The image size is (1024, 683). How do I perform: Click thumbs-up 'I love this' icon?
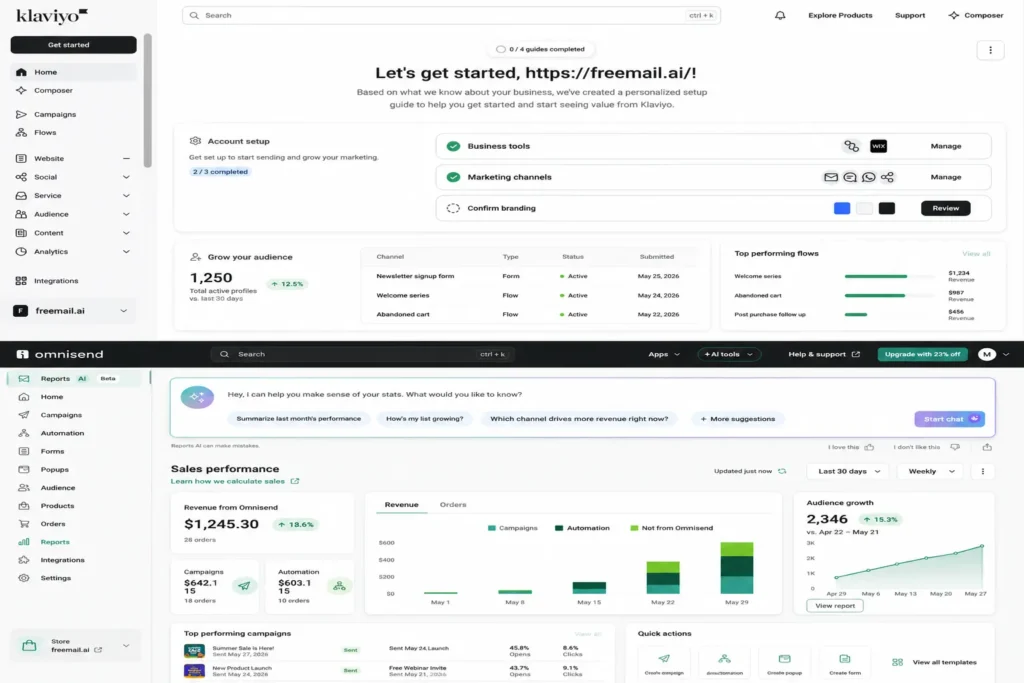(x=869, y=447)
